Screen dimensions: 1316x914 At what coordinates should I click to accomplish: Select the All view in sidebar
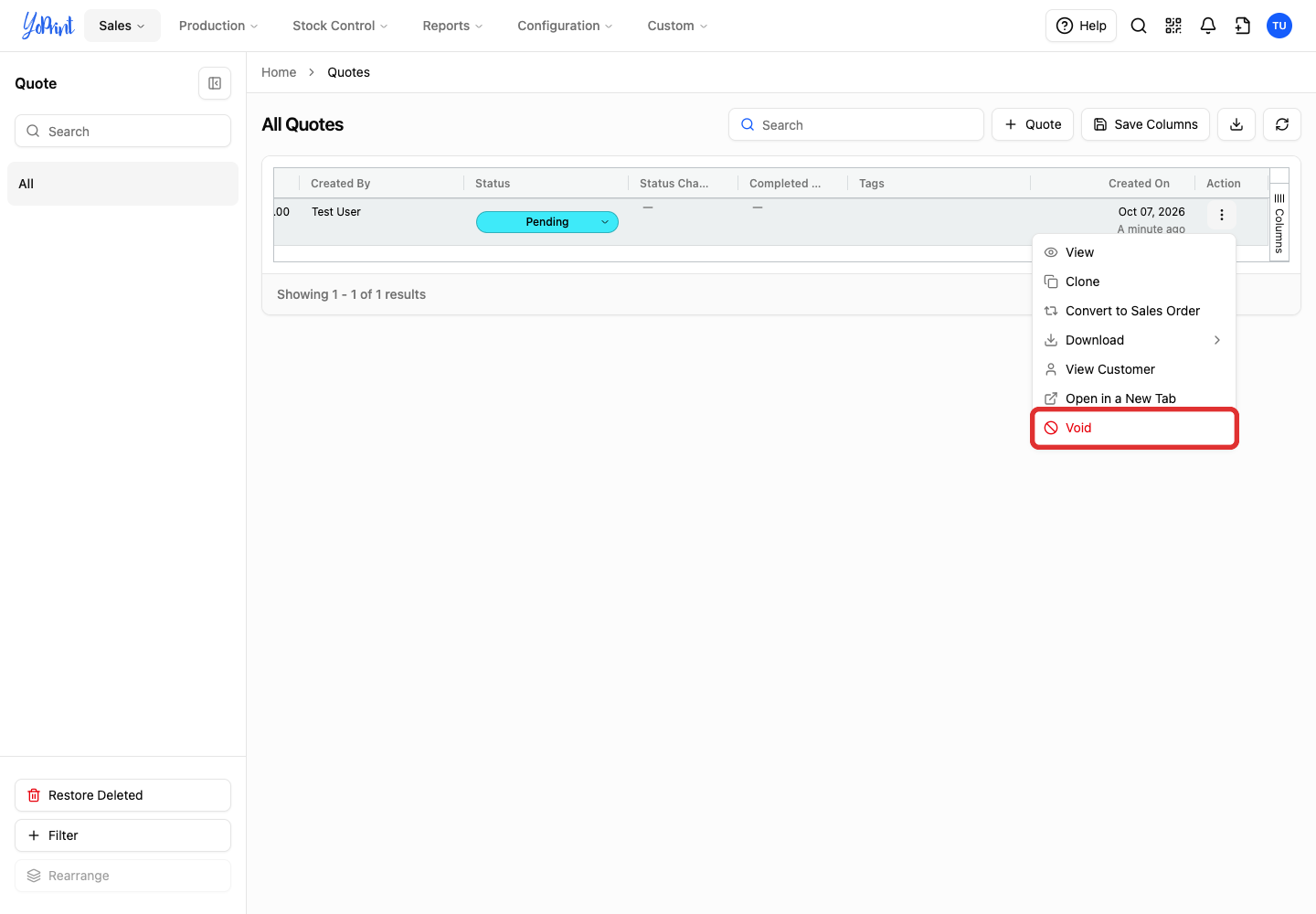point(122,184)
